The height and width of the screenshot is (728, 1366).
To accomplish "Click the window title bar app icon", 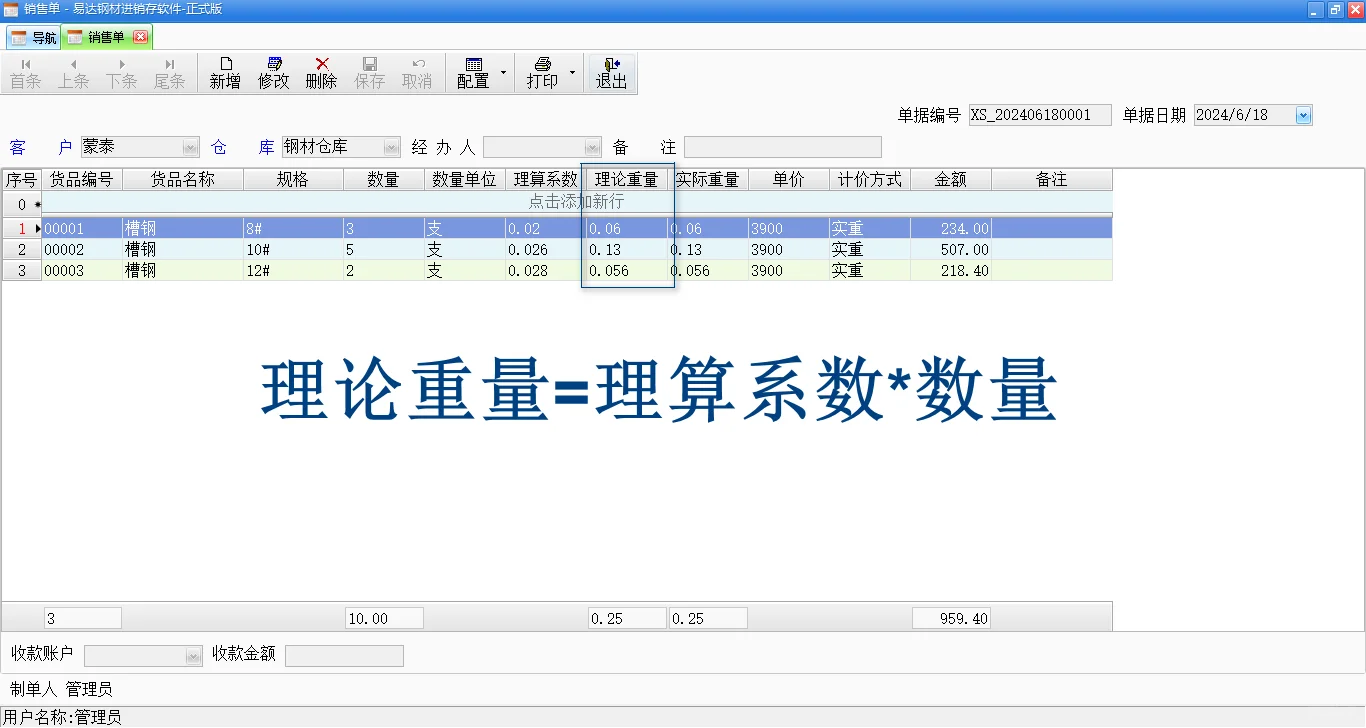I will click(10, 9).
